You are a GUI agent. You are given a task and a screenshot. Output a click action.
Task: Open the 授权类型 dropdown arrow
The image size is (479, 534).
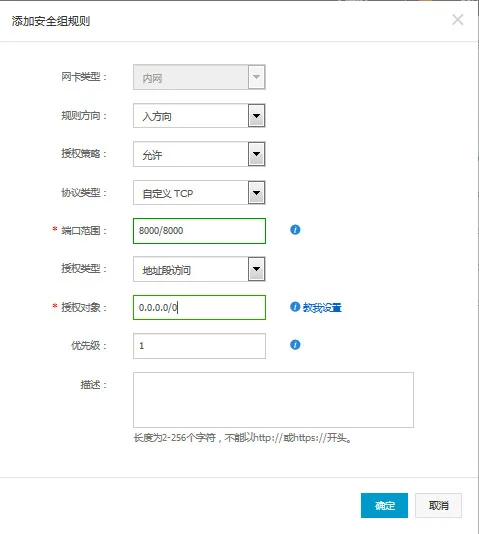[x=256, y=269]
